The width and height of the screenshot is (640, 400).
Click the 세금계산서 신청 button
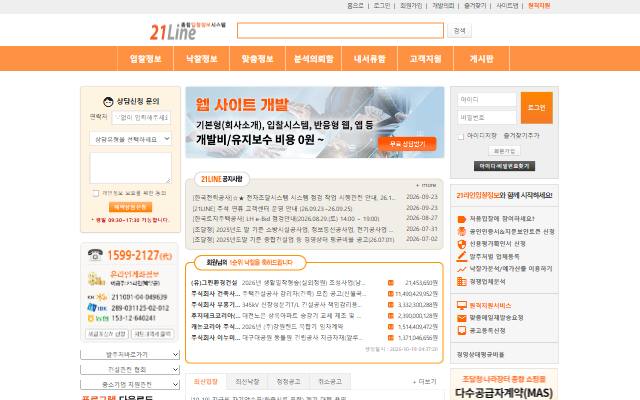click(x=107, y=334)
